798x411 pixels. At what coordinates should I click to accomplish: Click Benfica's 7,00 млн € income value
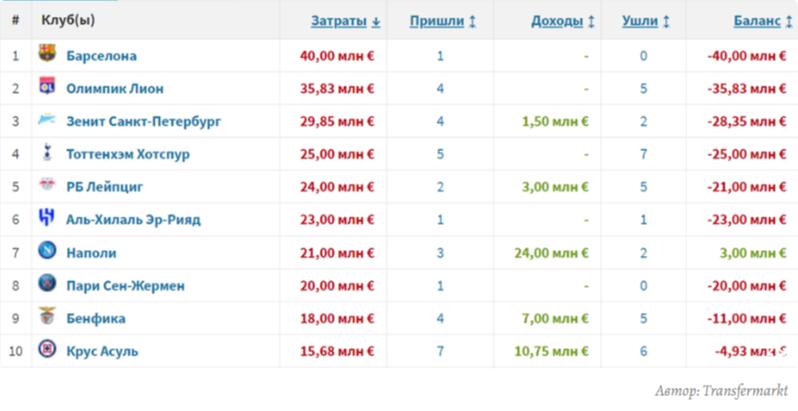tap(555, 318)
